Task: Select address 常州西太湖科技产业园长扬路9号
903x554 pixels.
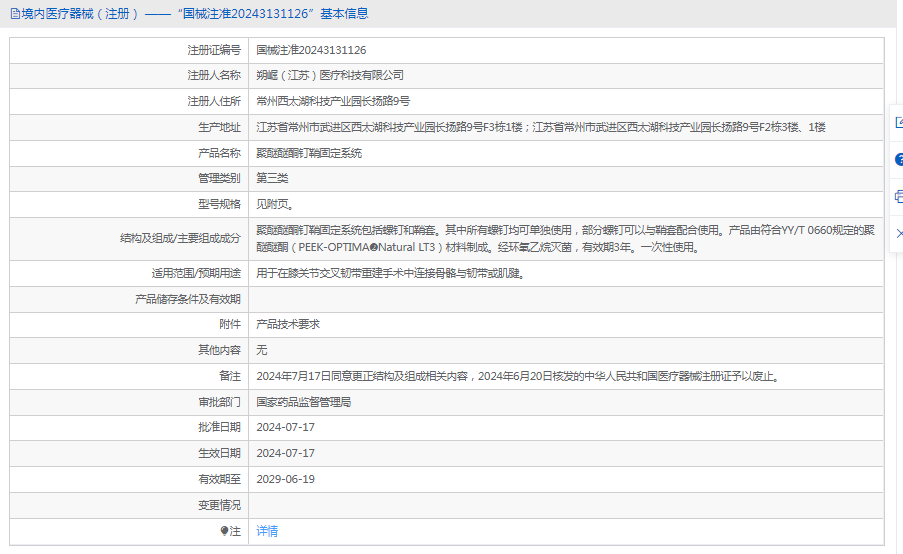Action: pyautogui.click(x=333, y=101)
